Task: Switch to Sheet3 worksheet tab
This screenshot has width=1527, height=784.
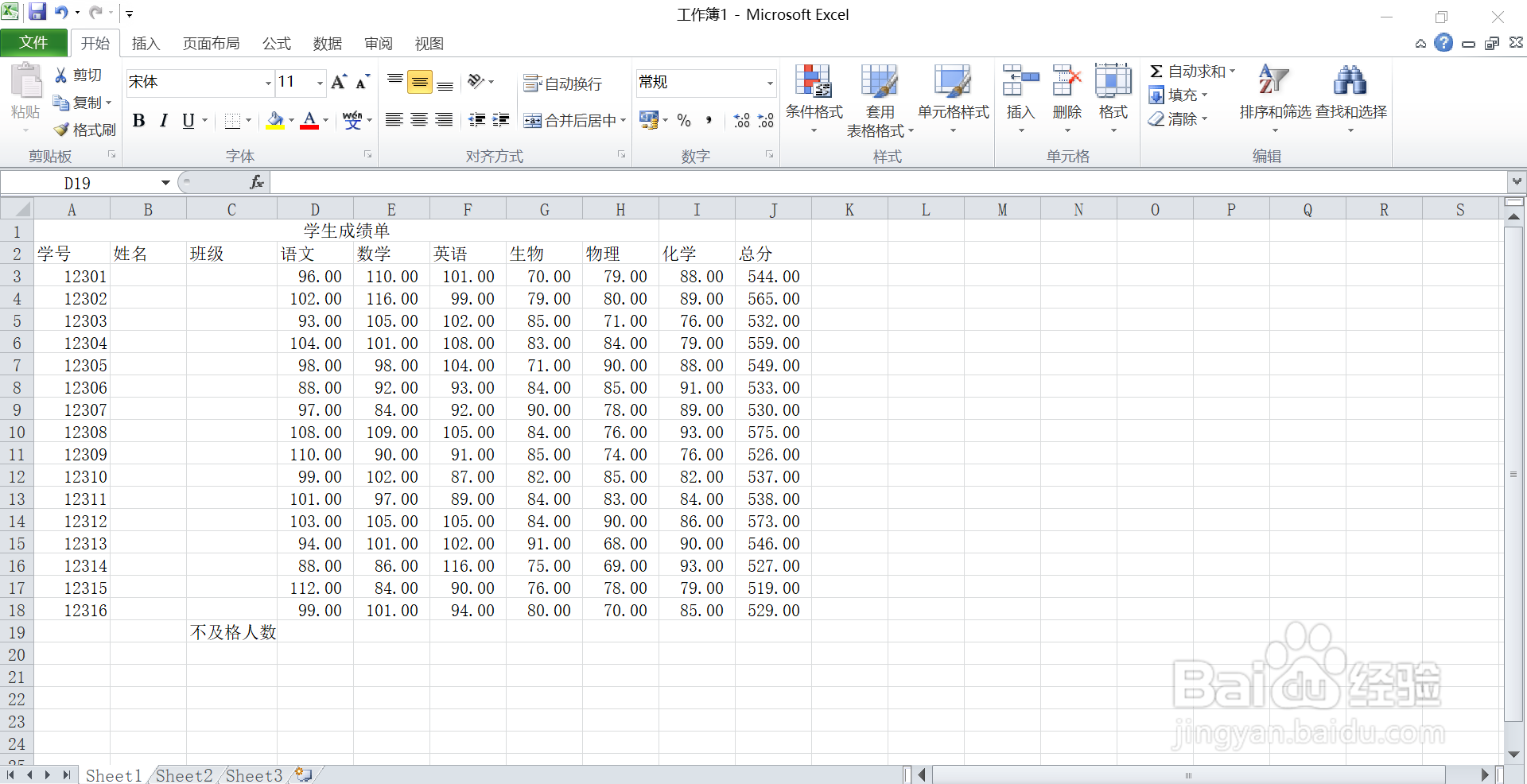Action: pos(254,775)
